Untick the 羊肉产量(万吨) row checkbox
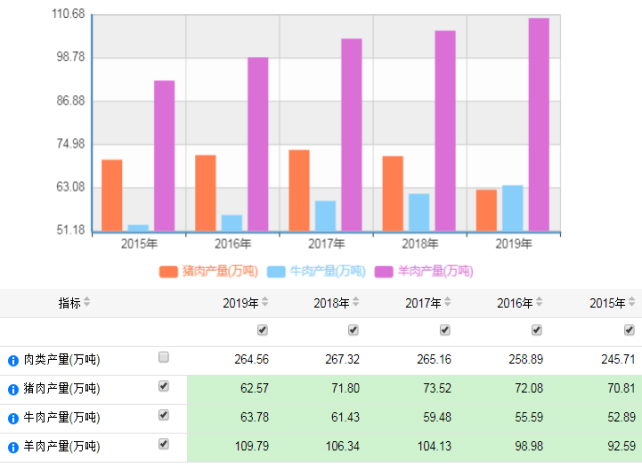642x468 pixels. pos(164,444)
